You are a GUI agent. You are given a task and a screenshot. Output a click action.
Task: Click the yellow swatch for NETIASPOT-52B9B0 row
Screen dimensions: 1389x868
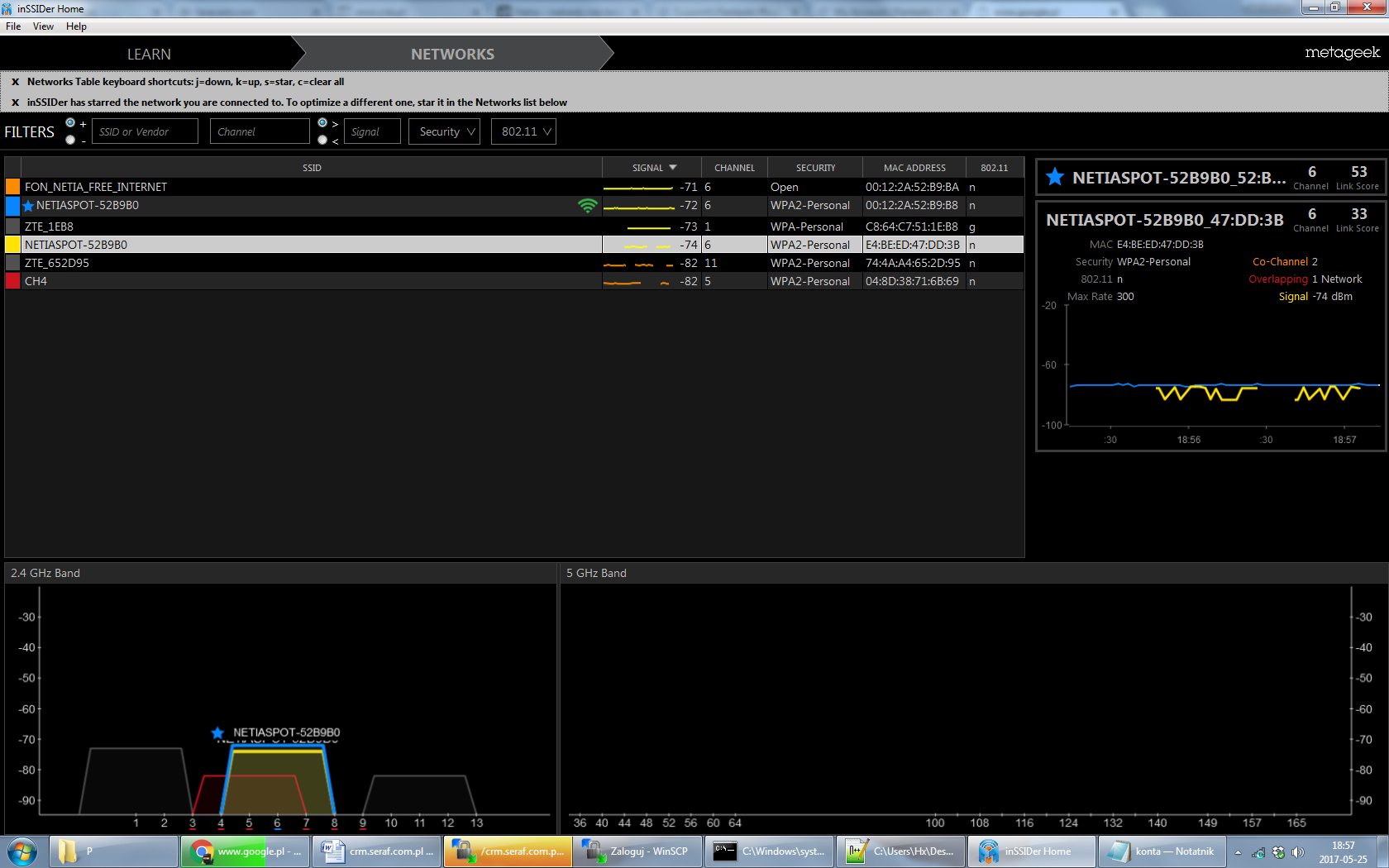tap(12, 245)
